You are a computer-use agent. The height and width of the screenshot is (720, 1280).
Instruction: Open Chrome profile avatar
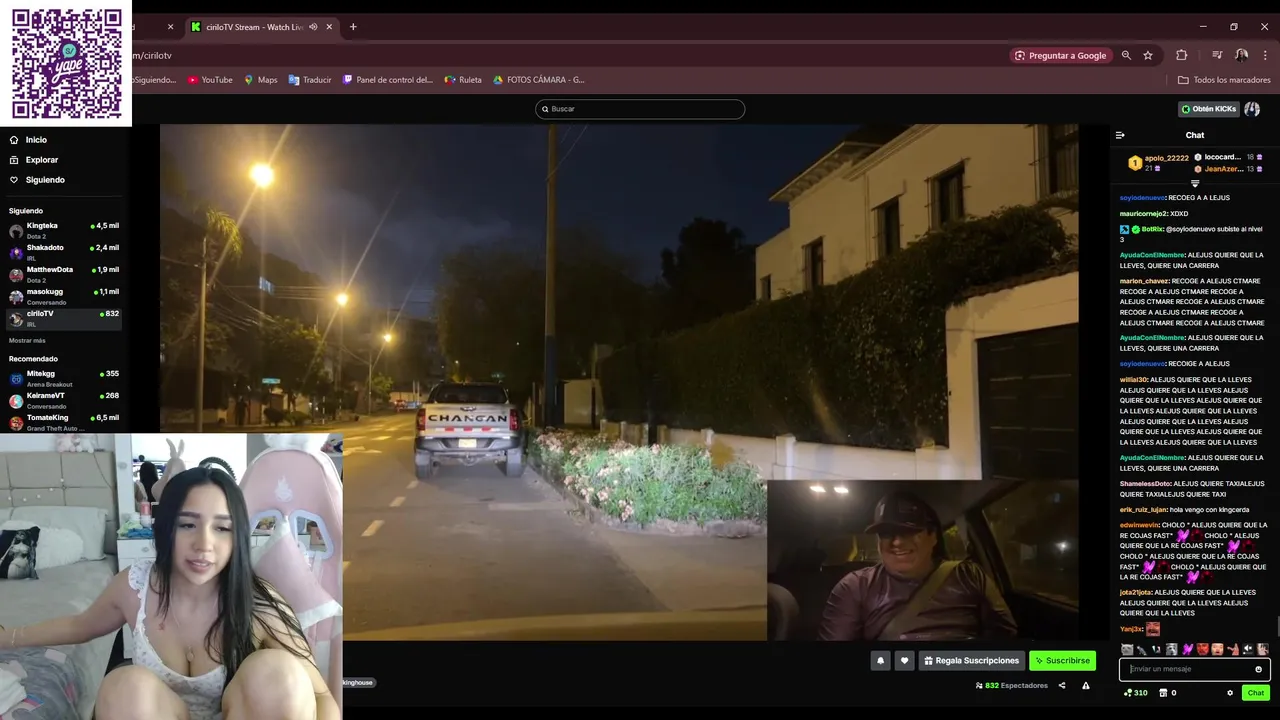(1241, 56)
